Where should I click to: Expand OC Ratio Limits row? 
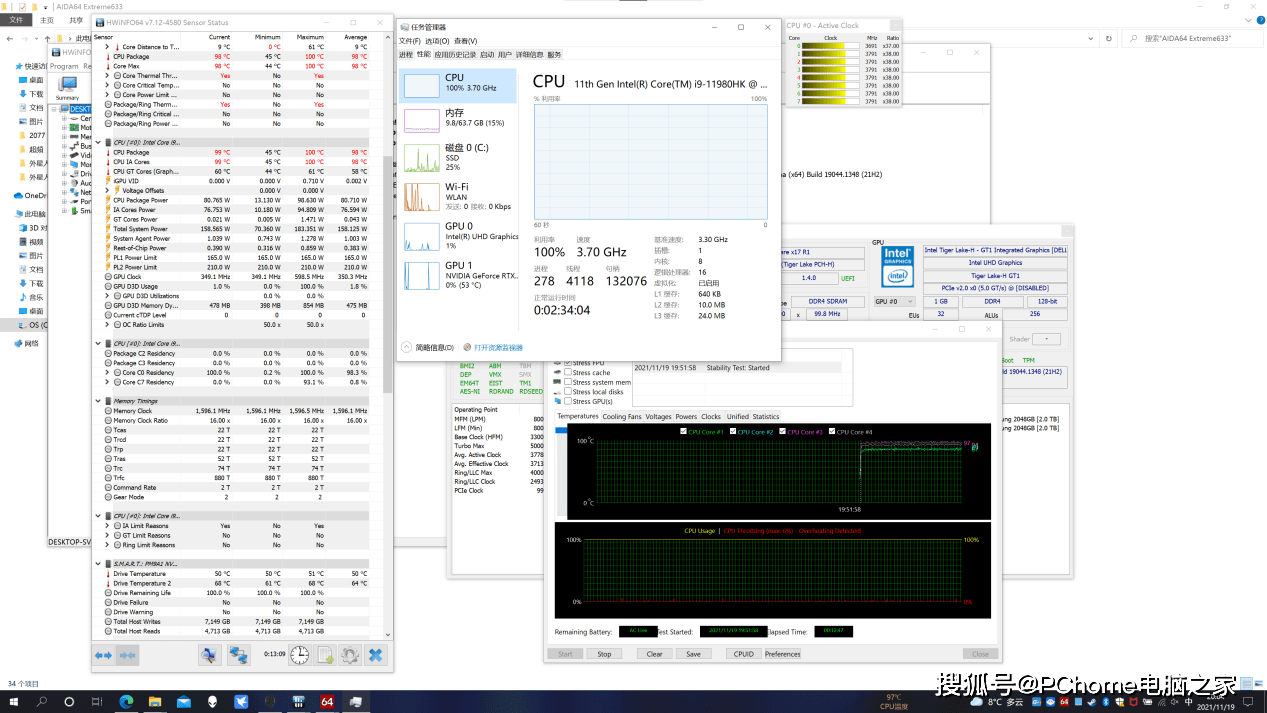109,325
